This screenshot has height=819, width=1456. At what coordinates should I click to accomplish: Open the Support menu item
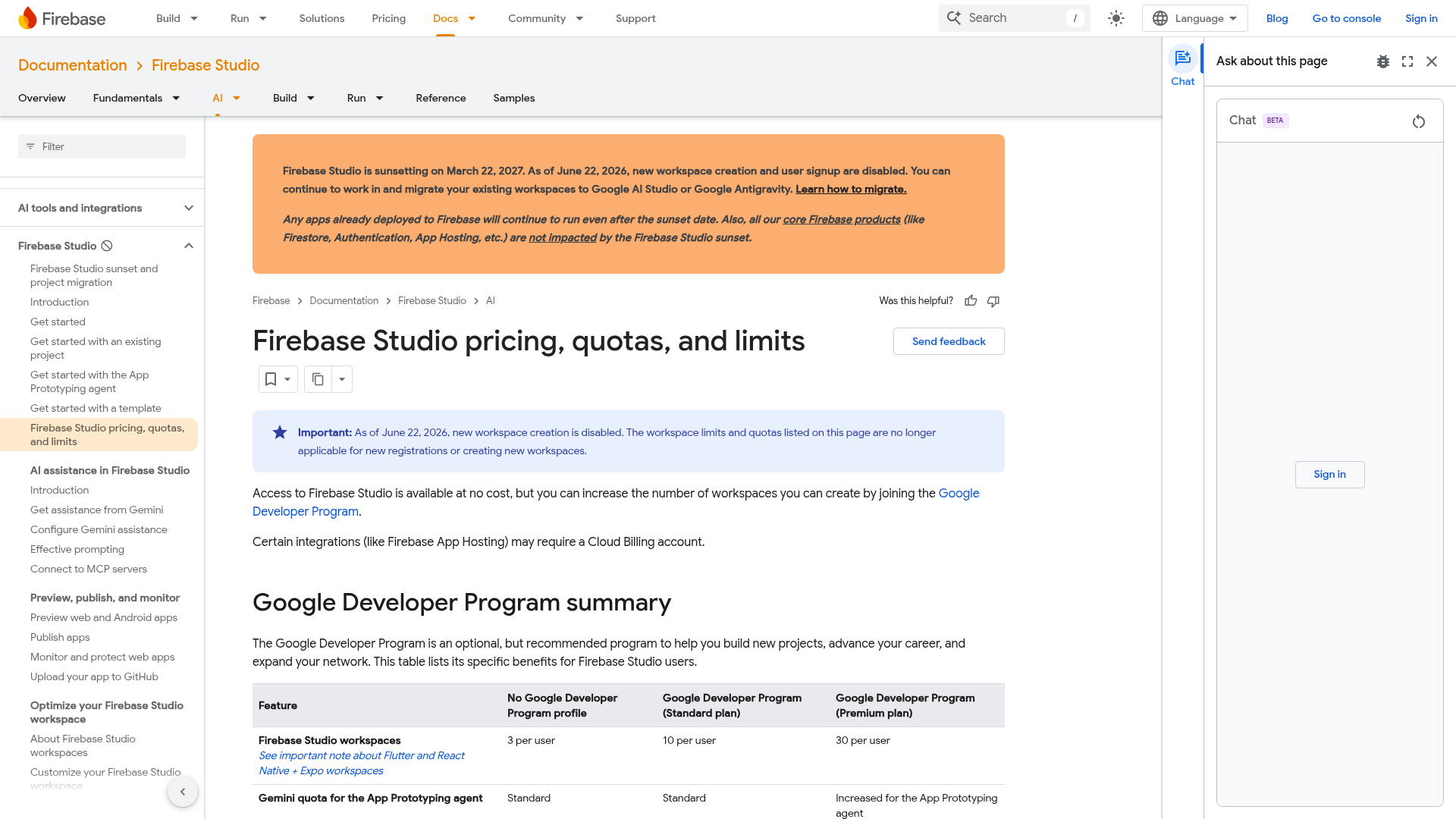(635, 18)
